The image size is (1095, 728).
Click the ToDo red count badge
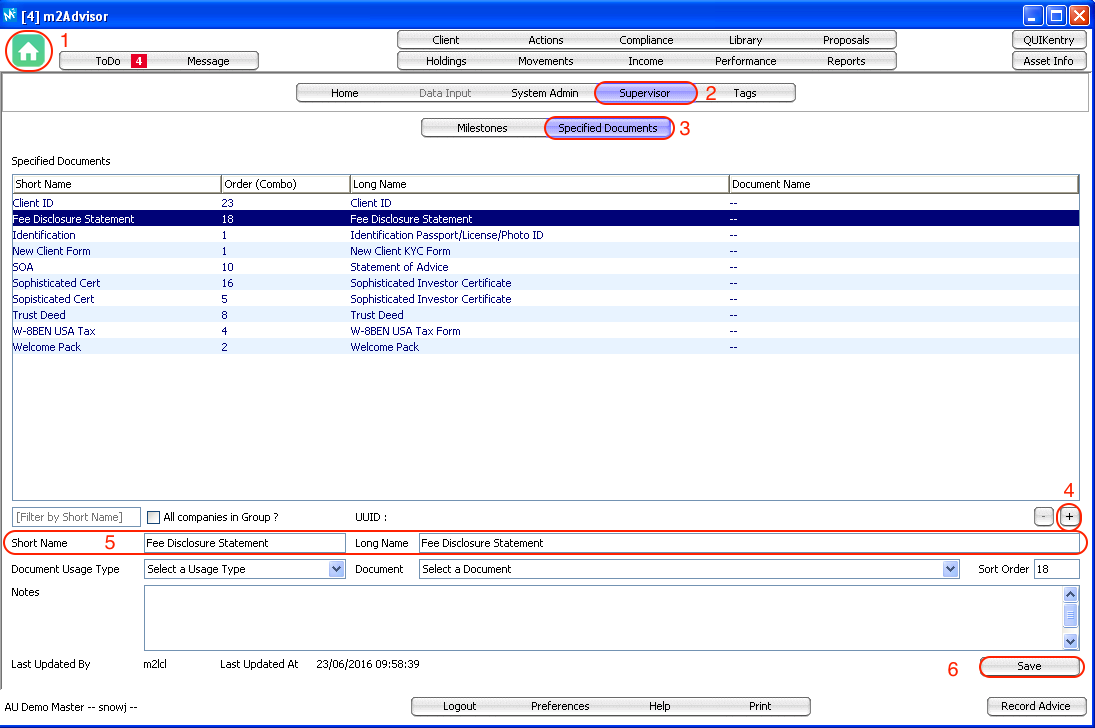(139, 61)
